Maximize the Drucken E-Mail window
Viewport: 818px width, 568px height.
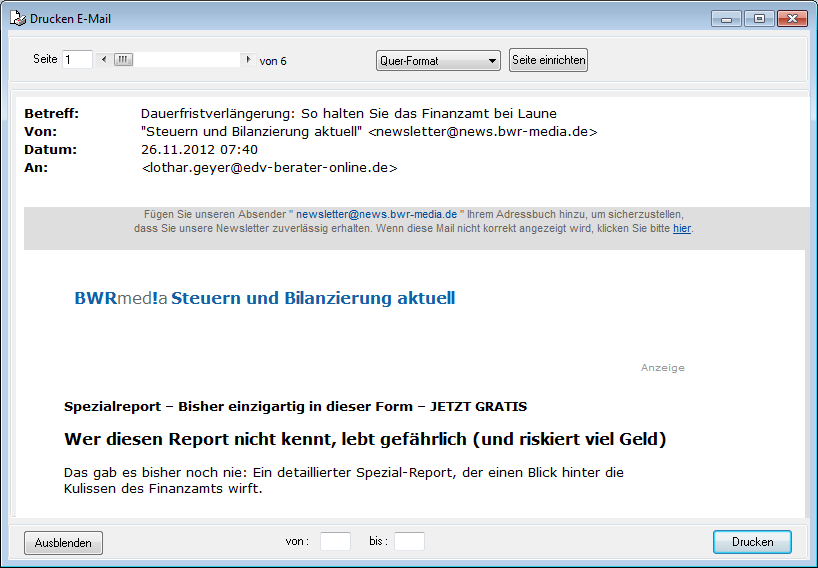coord(758,18)
